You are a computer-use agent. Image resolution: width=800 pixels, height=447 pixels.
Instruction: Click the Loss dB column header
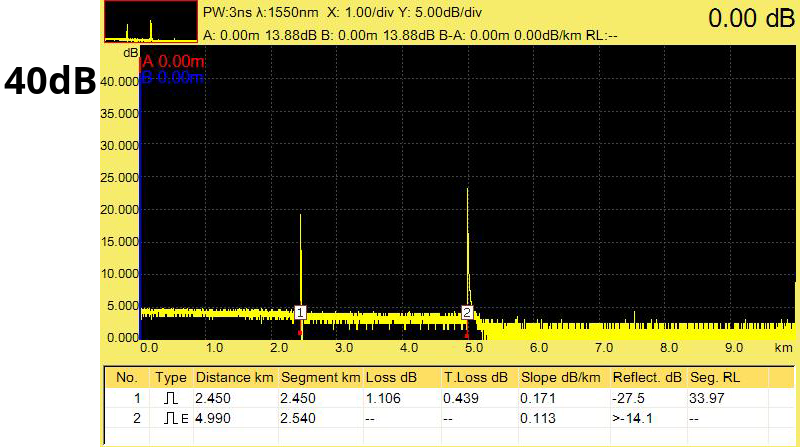pos(391,378)
